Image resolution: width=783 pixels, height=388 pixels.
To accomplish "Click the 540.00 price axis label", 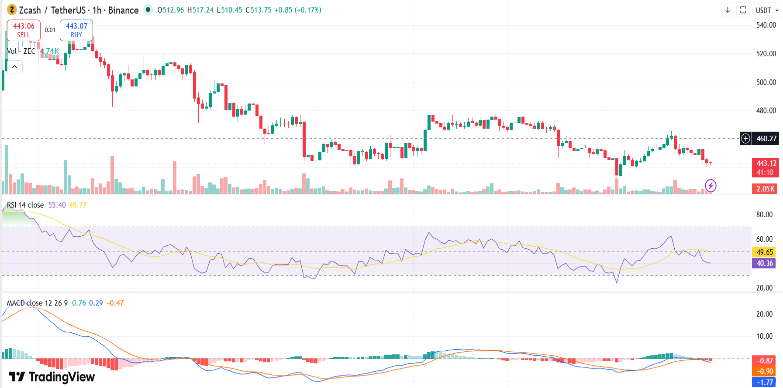I will [766, 25].
